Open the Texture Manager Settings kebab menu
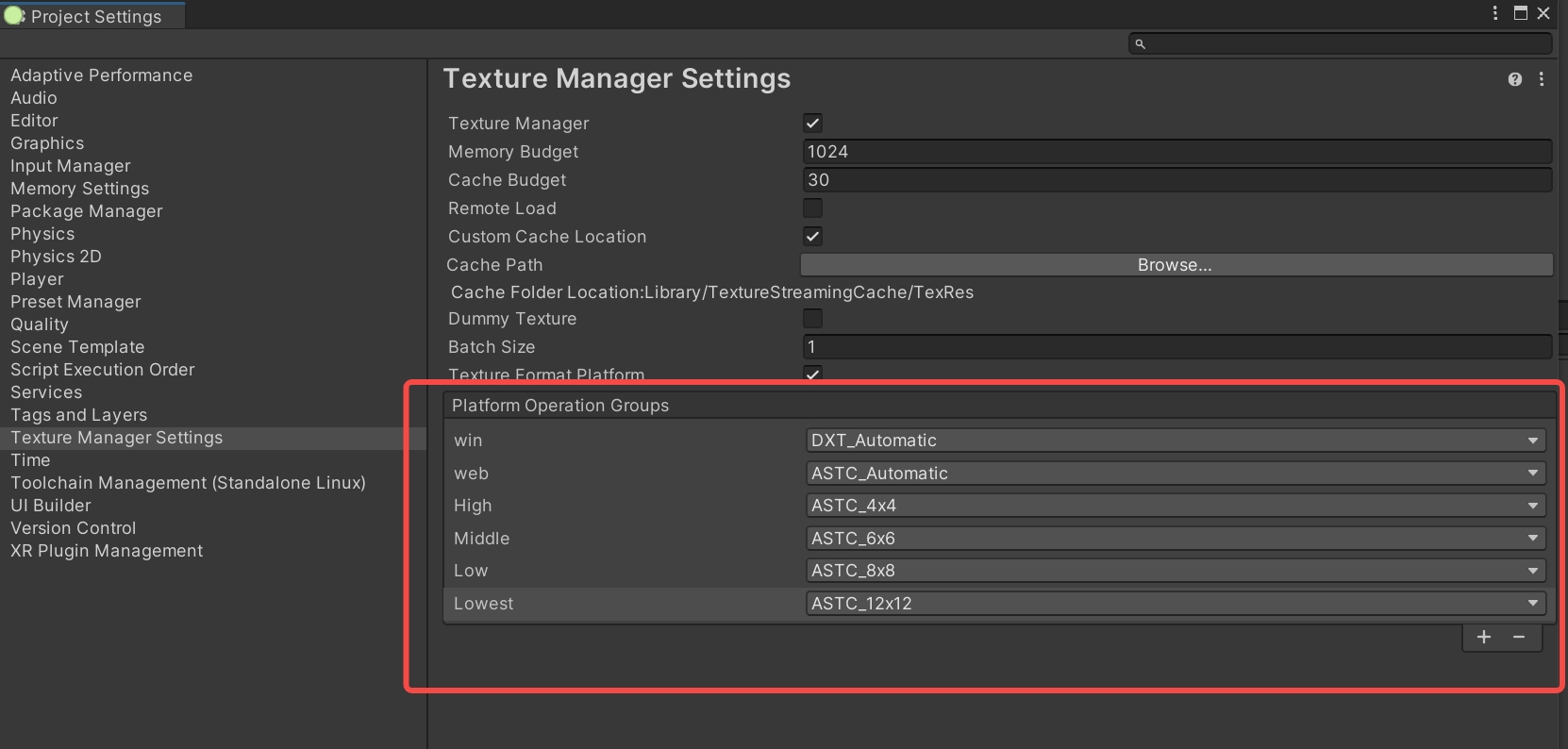1568x749 pixels. pyautogui.click(x=1542, y=80)
